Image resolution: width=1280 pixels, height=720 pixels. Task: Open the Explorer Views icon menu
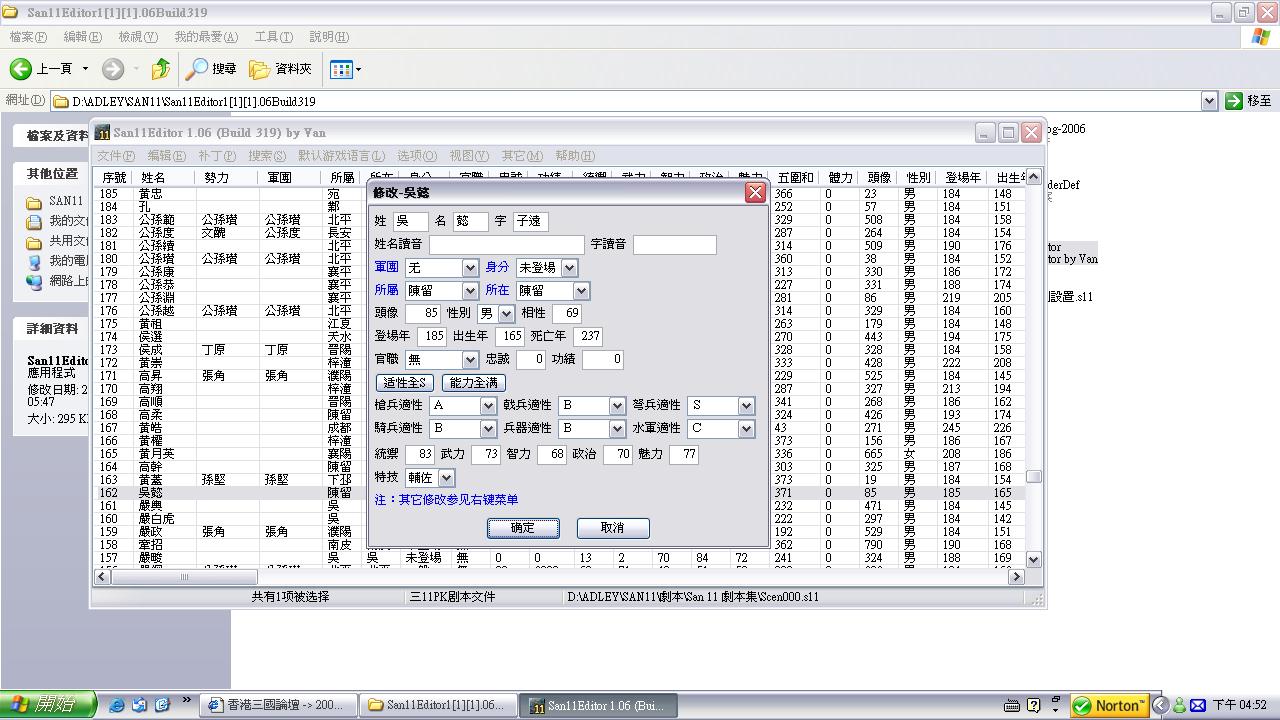tap(345, 69)
